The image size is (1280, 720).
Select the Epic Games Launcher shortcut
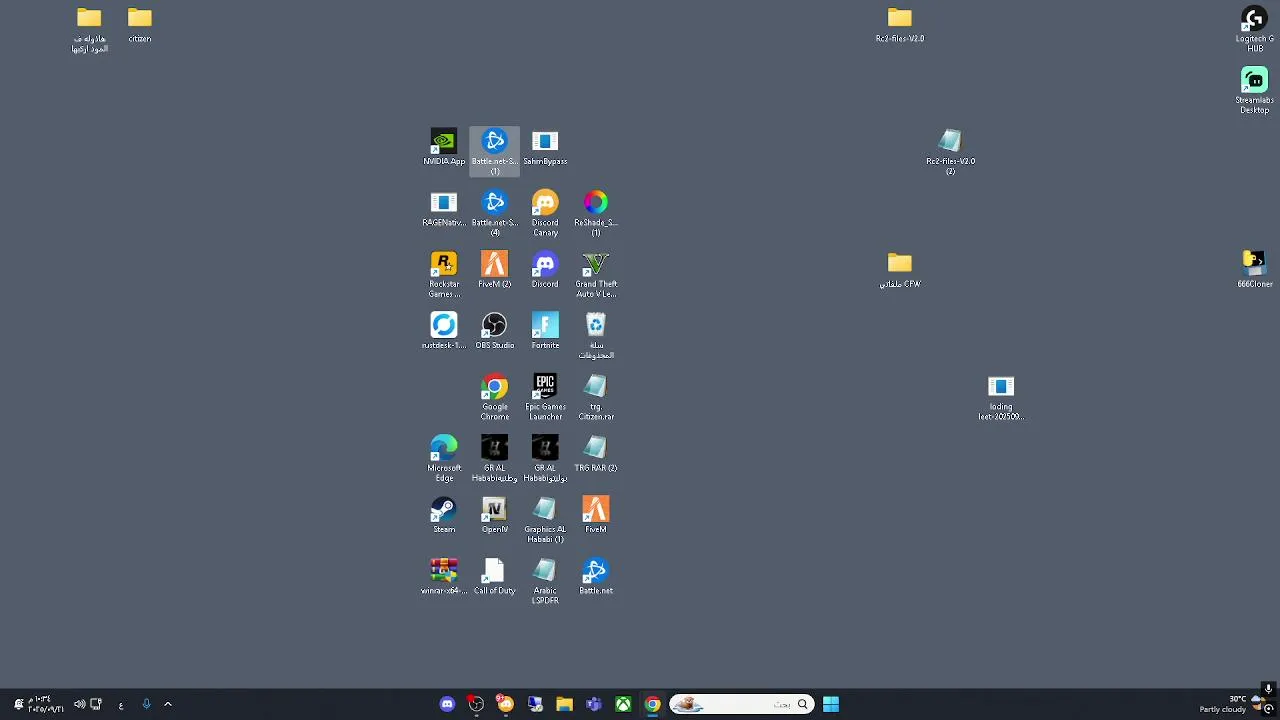[x=545, y=396]
